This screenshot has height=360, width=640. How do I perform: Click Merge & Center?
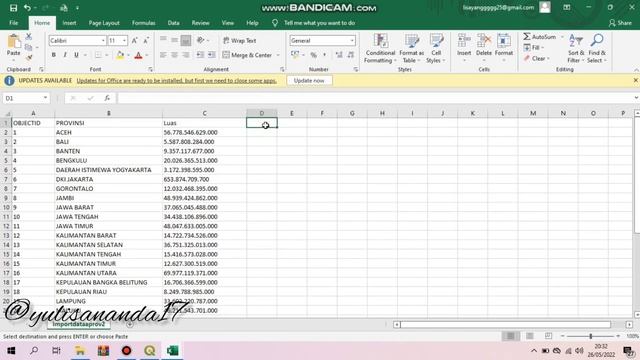click(247, 55)
